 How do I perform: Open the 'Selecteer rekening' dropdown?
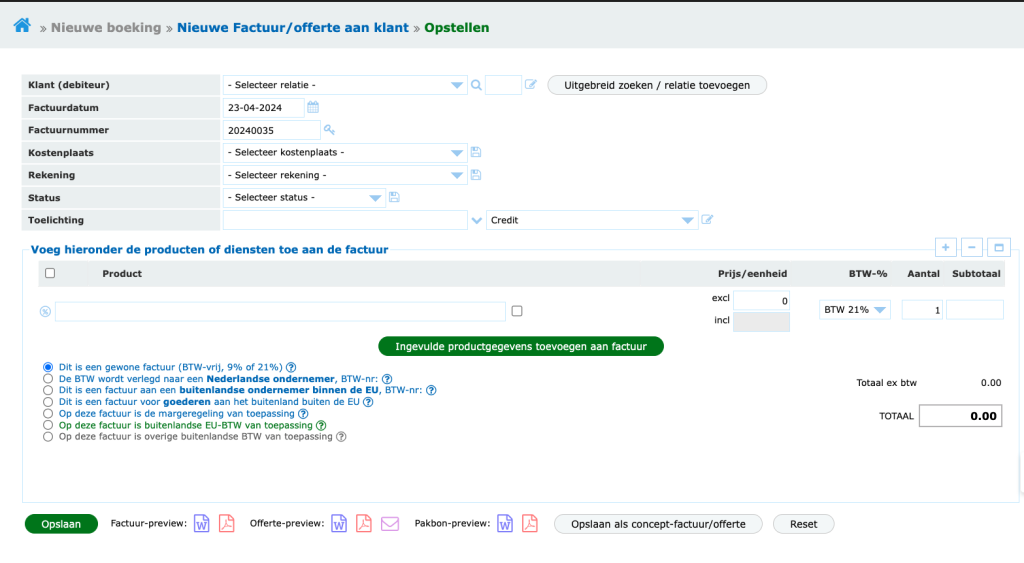click(345, 175)
